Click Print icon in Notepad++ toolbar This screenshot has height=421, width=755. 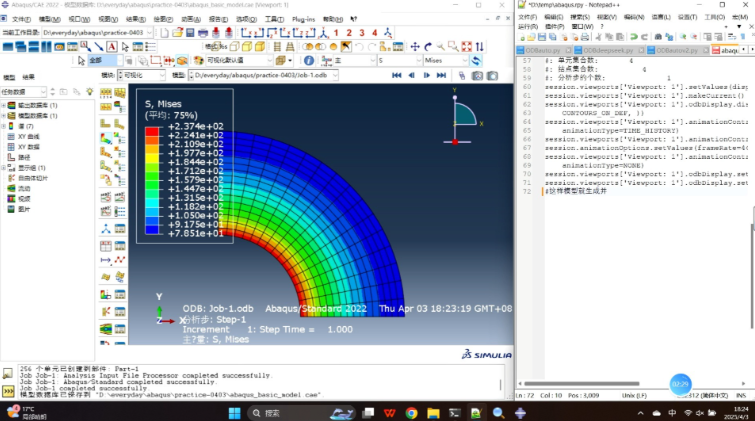coord(585,37)
